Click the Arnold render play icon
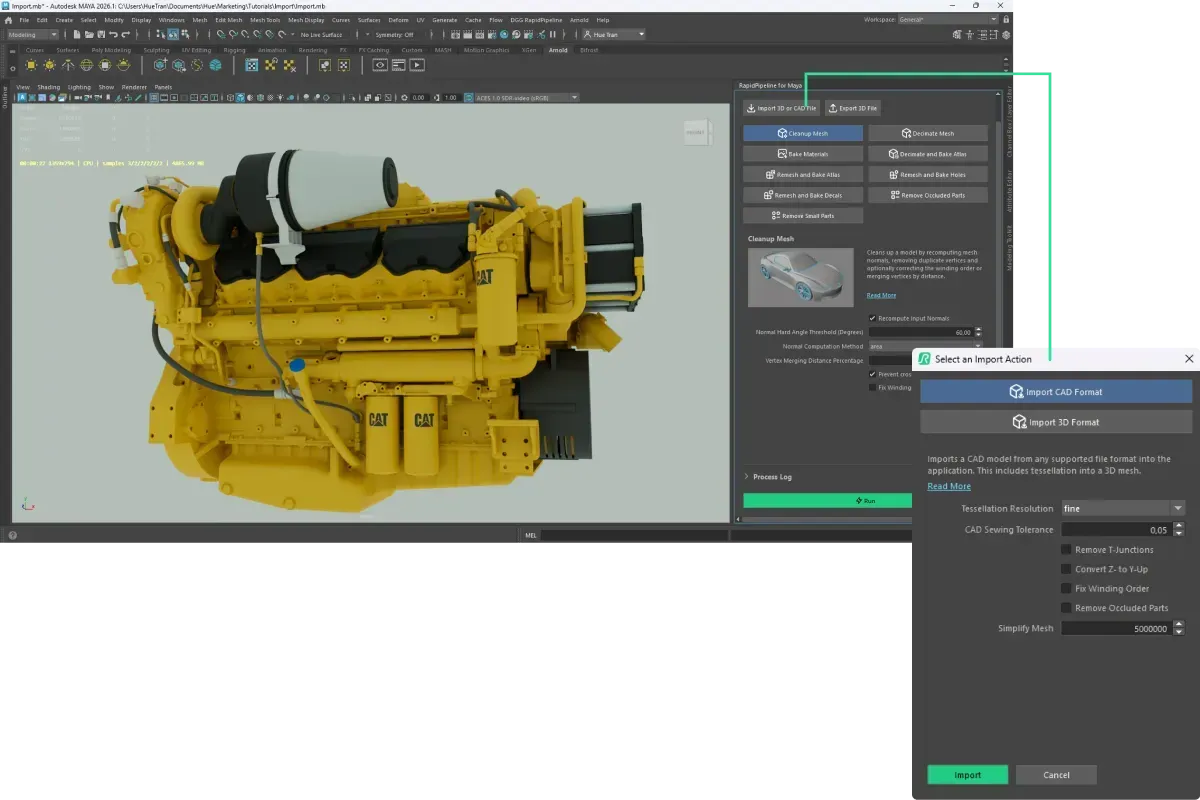 coord(417,65)
